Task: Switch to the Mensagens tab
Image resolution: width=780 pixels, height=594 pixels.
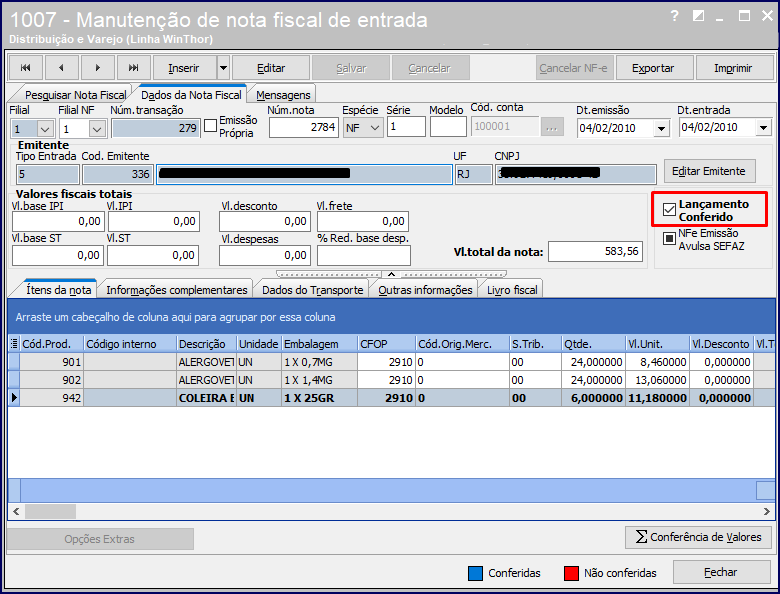Action: tap(283, 95)
